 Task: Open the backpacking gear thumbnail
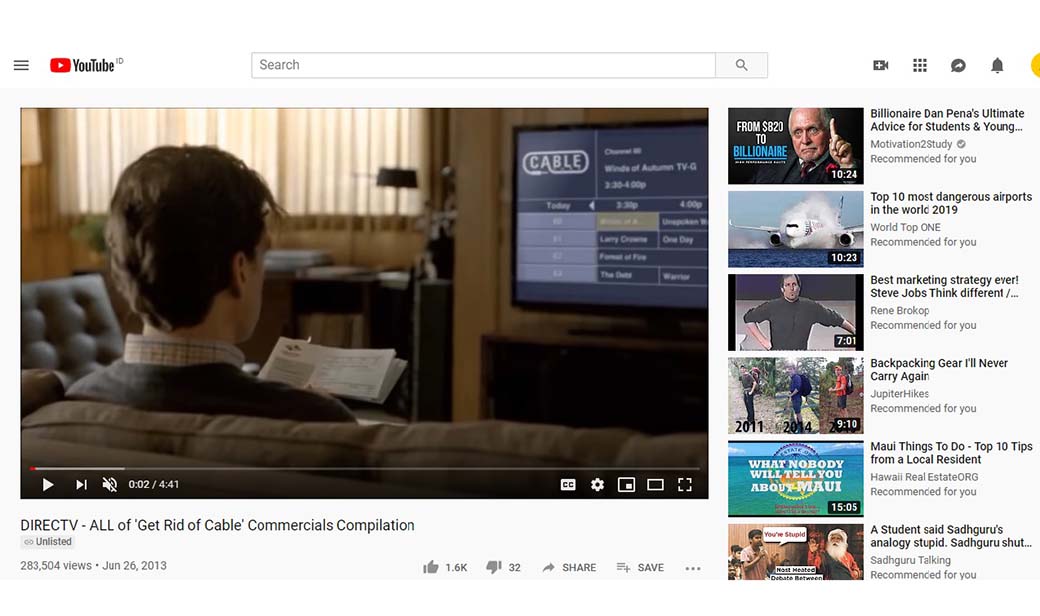(x=796, y=396)
